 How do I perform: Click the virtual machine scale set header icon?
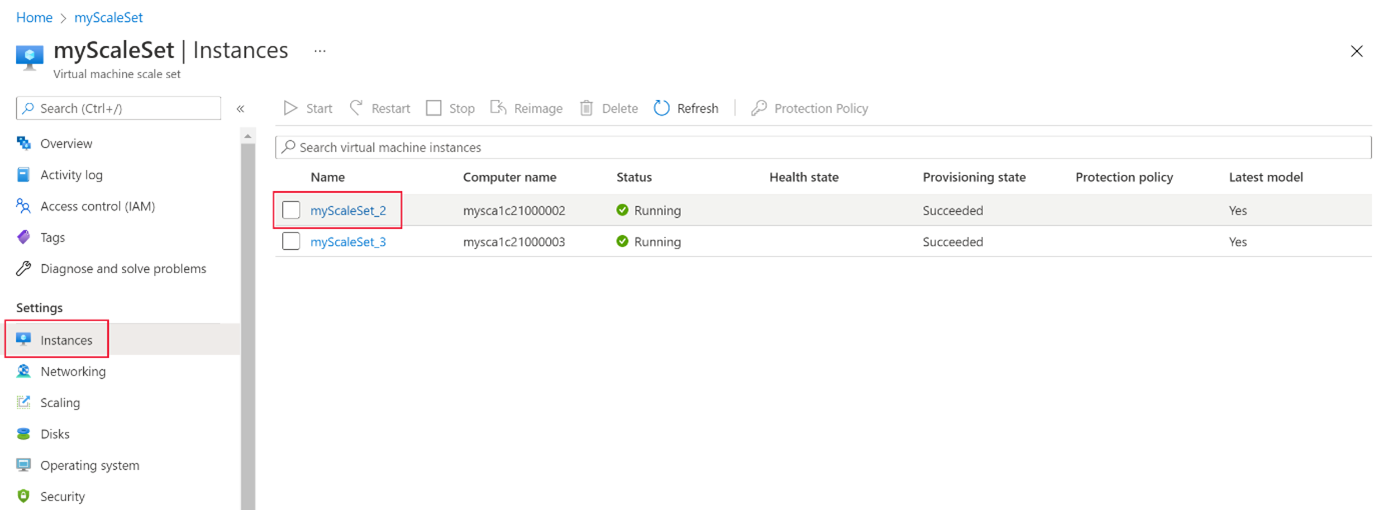point(30,56)
